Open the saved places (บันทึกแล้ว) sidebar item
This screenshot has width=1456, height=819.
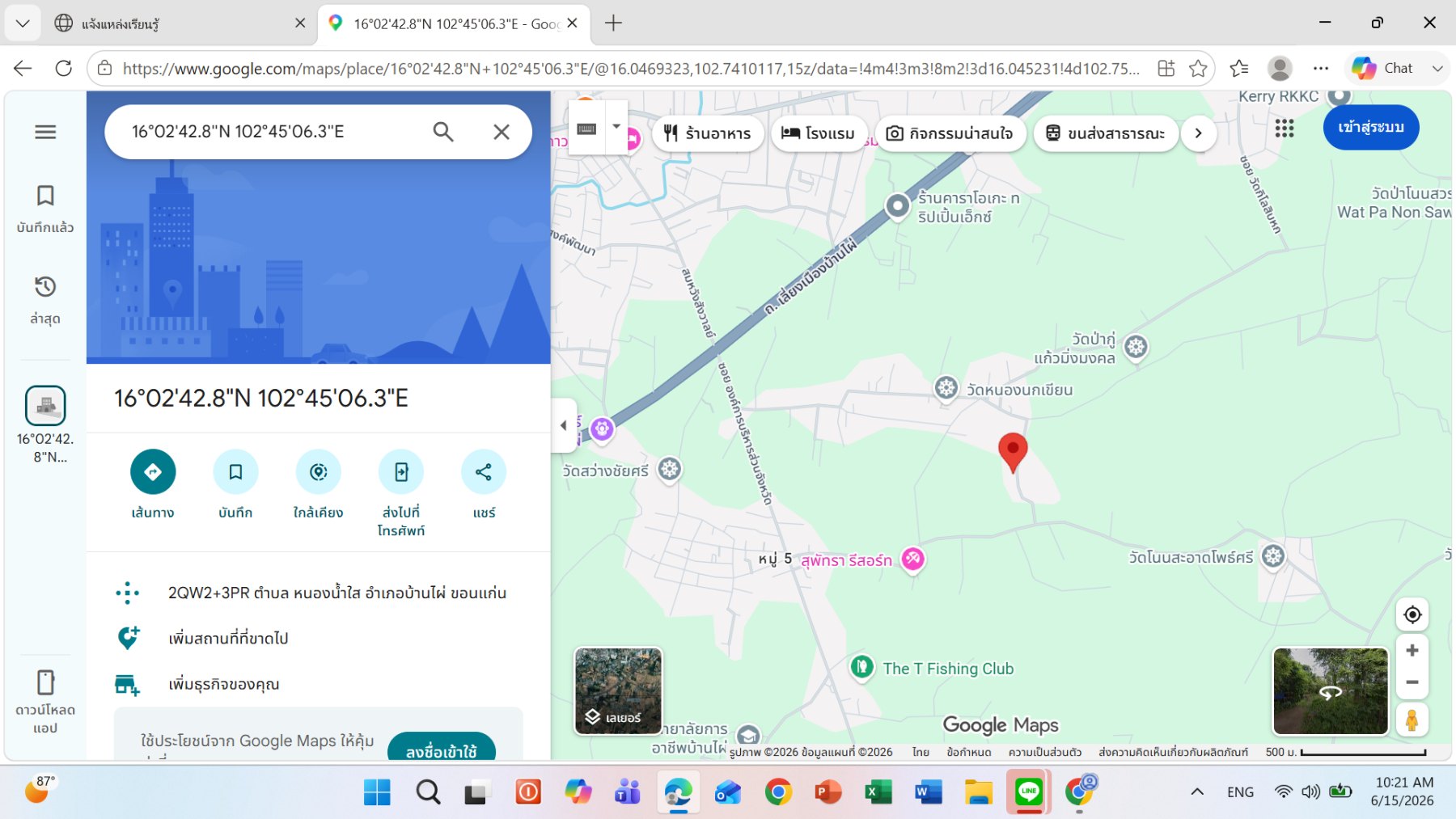[x=45, y=209]
